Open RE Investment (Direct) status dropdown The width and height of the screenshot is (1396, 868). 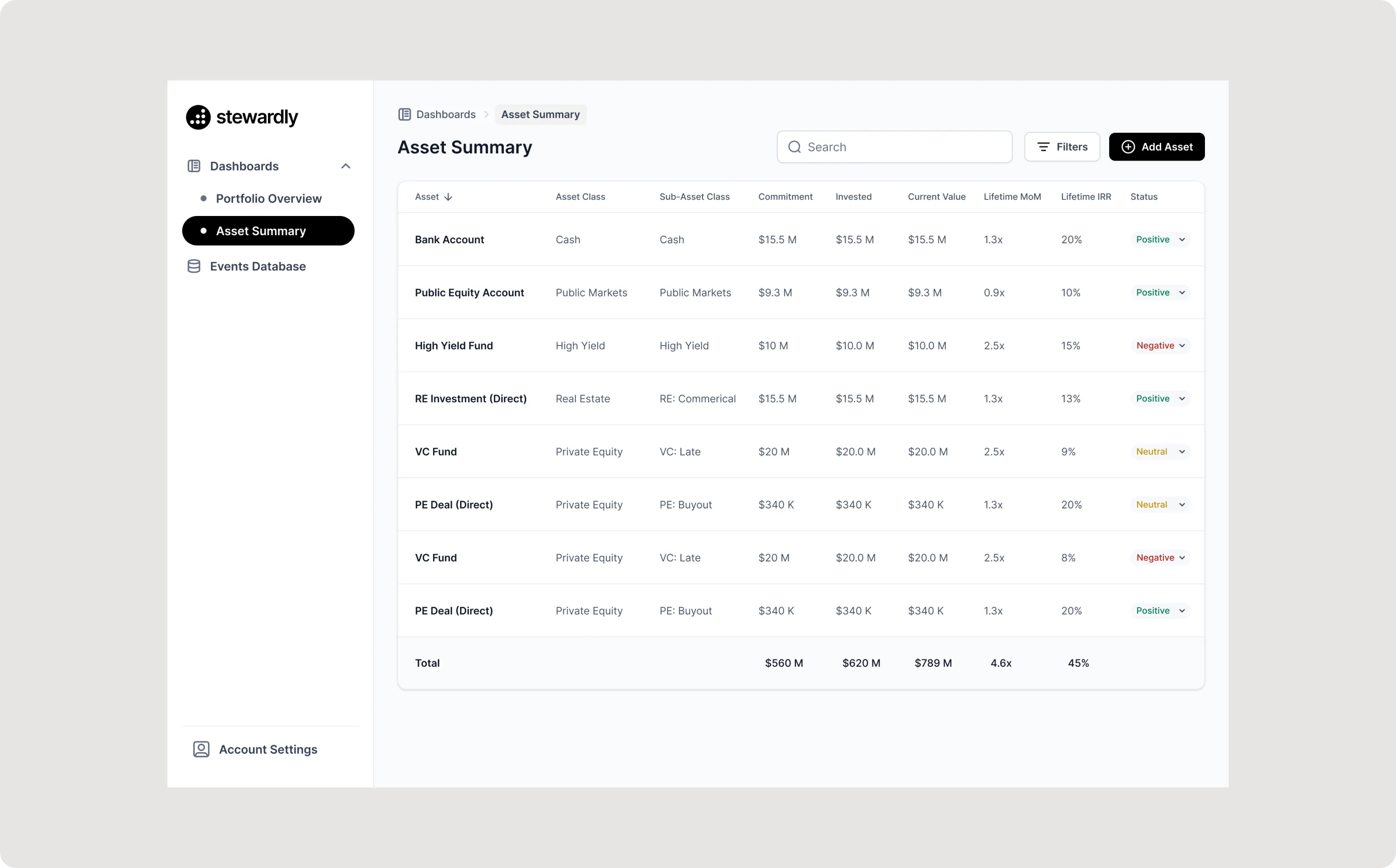pyautogui.click(x=1182, y=398)
